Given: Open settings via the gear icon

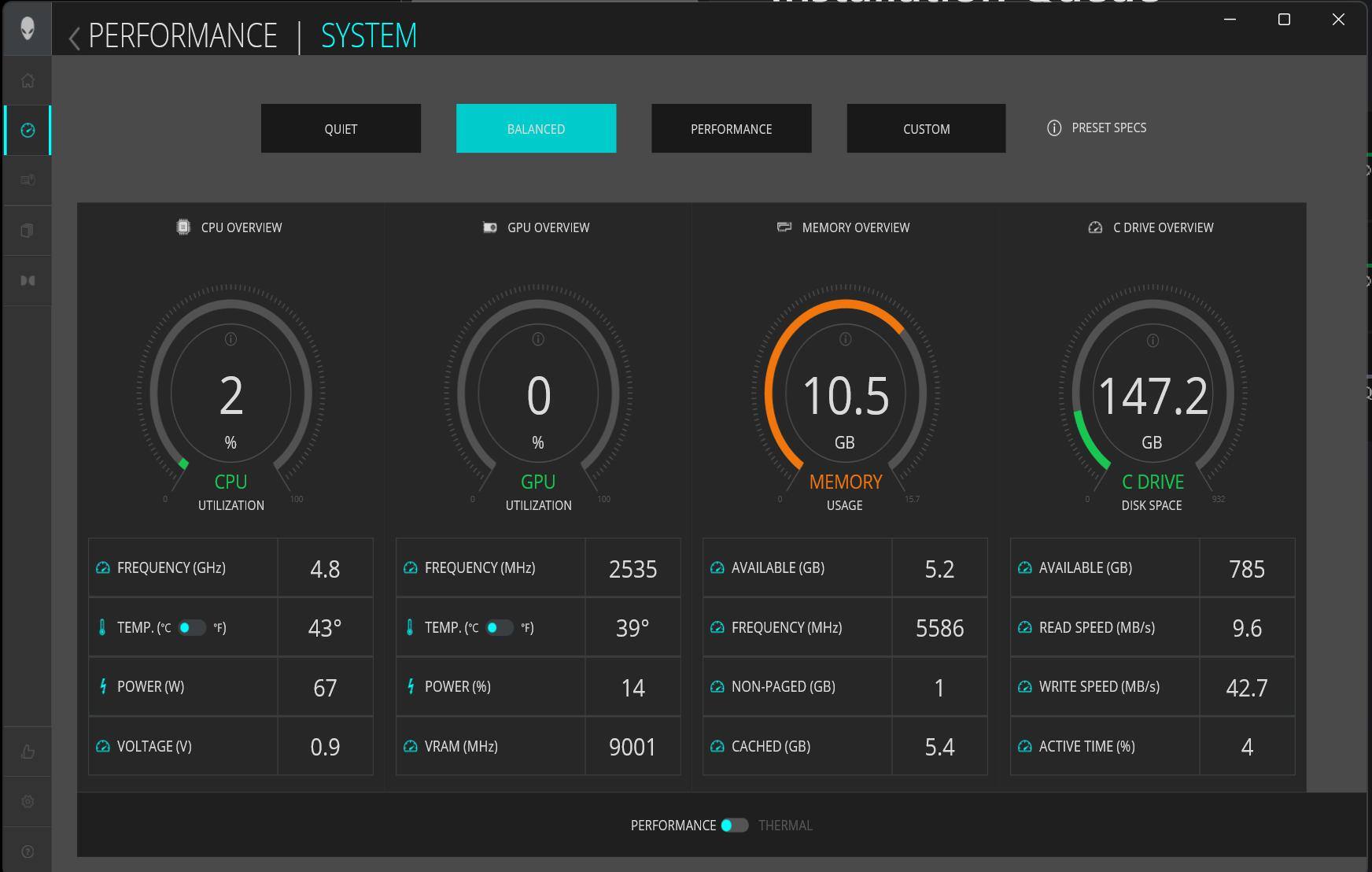Looking at the screenshot, I should point(28,801).
